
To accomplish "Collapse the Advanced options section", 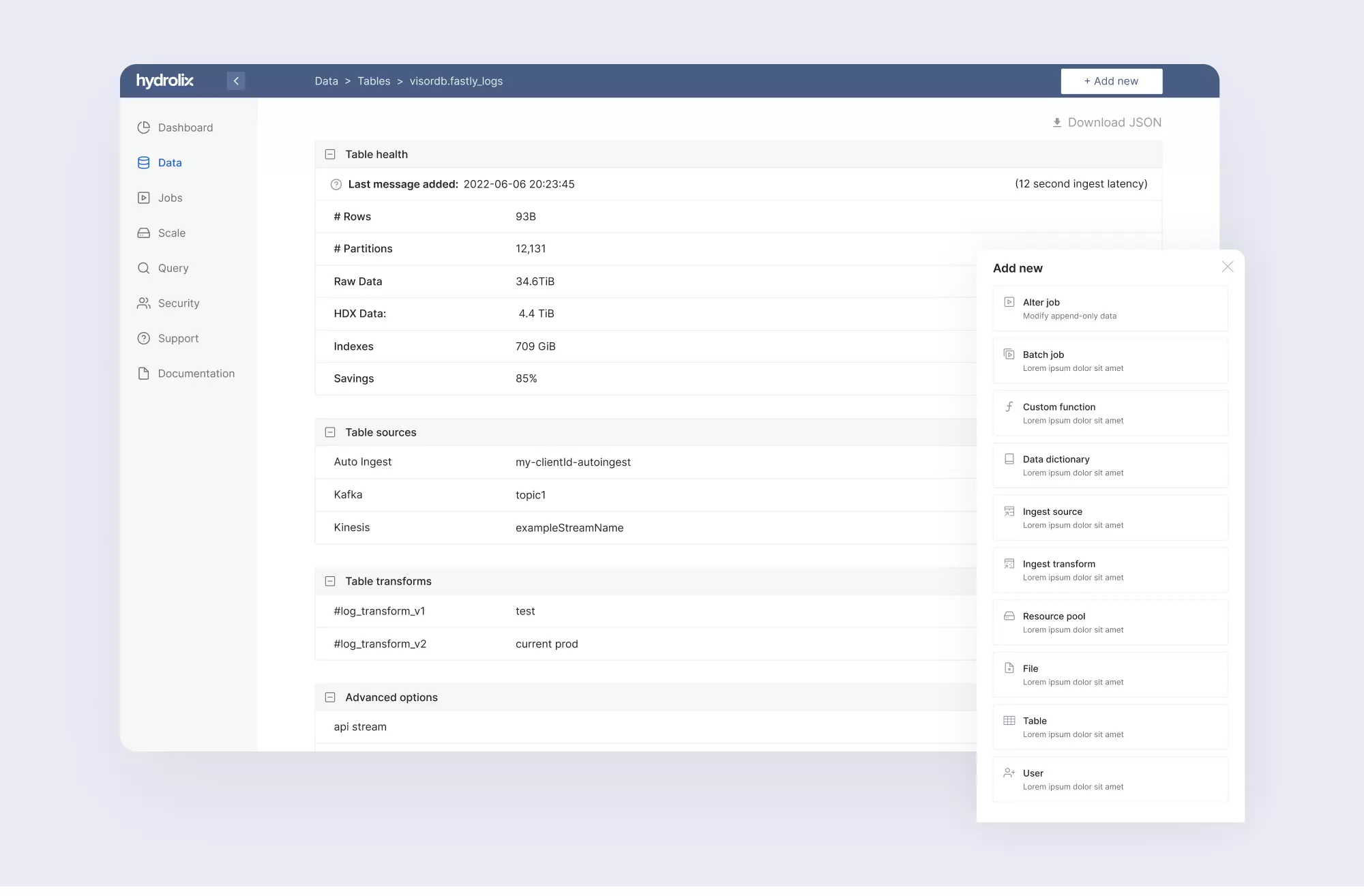I will pos(330,698).
